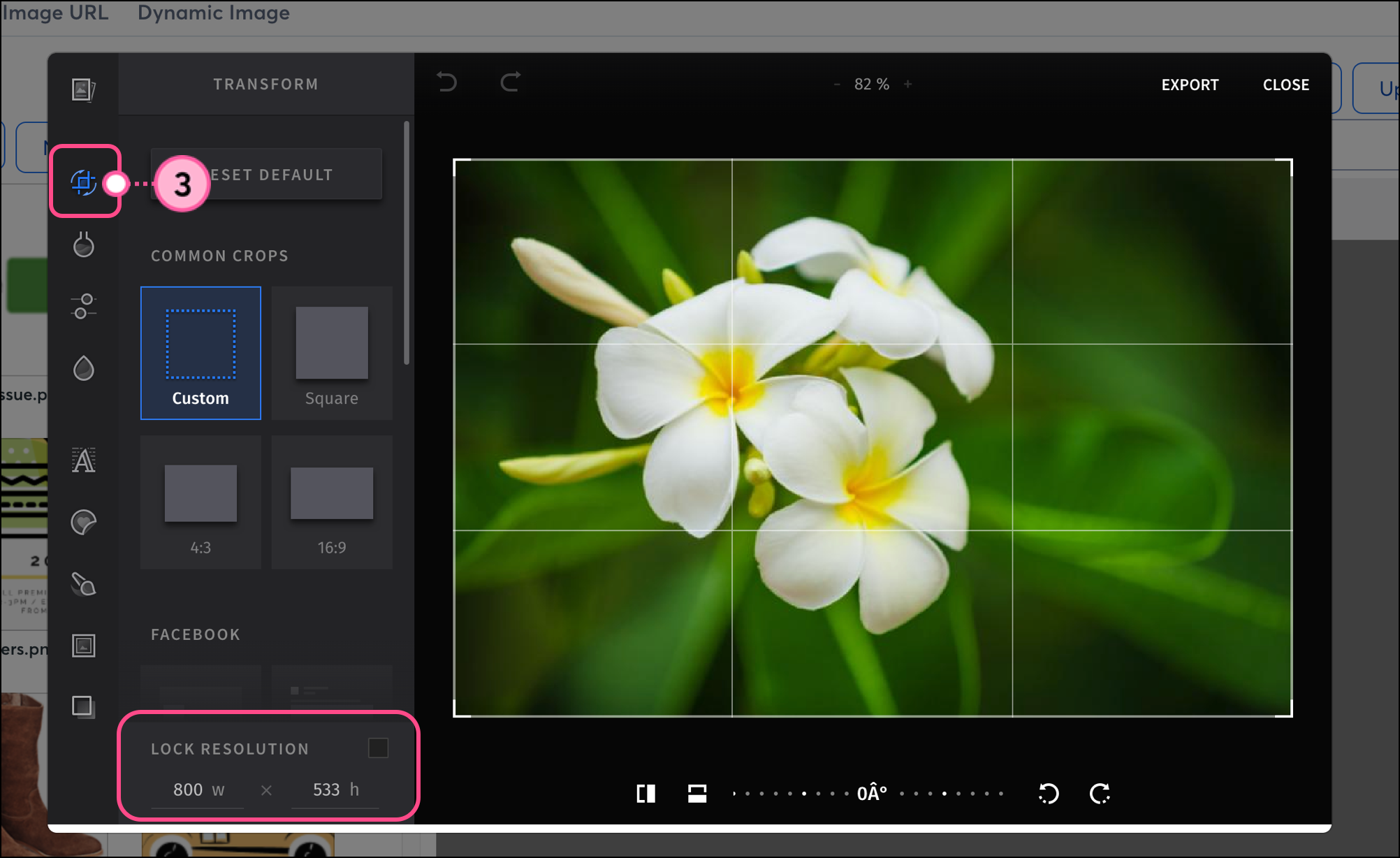Click the width field showing 800
The height and width of the screenshot is (858, 1400).
pos(198,790)
